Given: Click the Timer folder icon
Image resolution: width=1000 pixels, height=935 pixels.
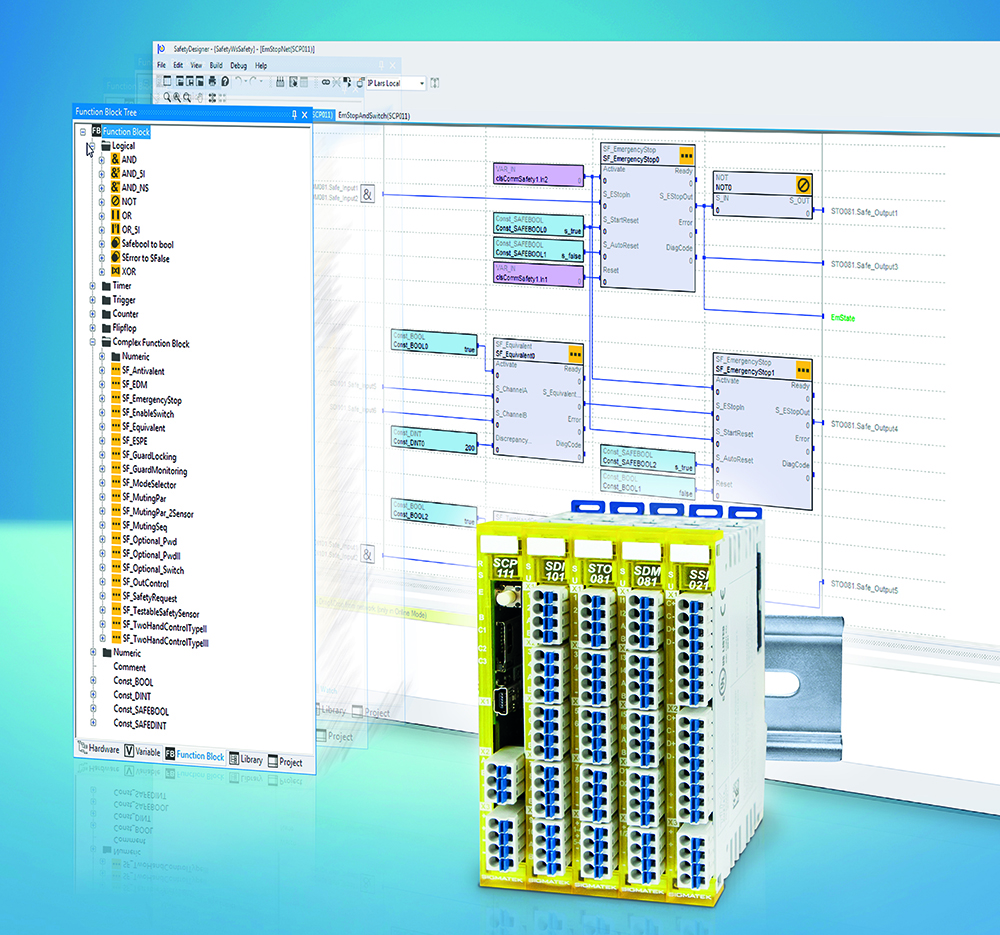Looking at the screenshot, I should click(107, 286).
